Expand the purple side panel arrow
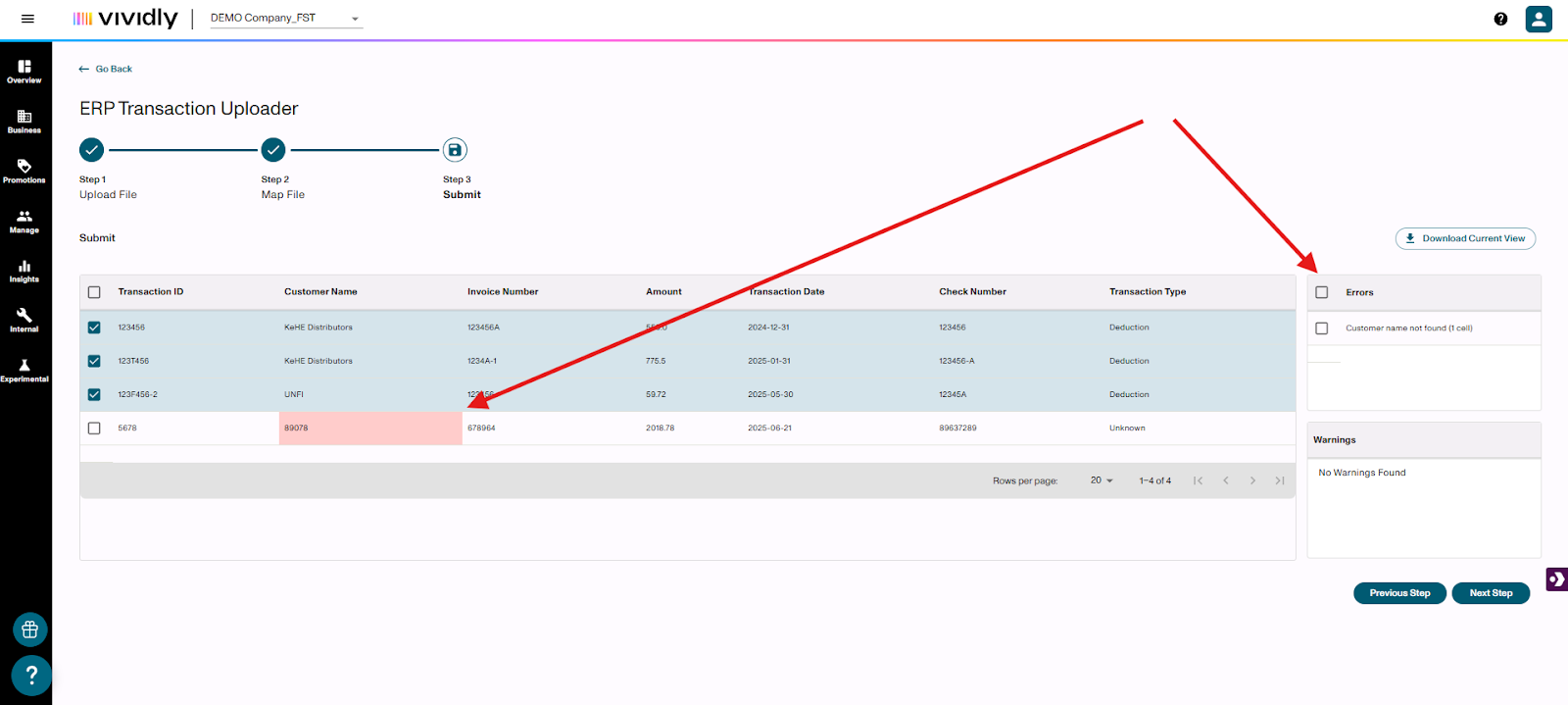1568x705 pixels. coord(1556,579)
